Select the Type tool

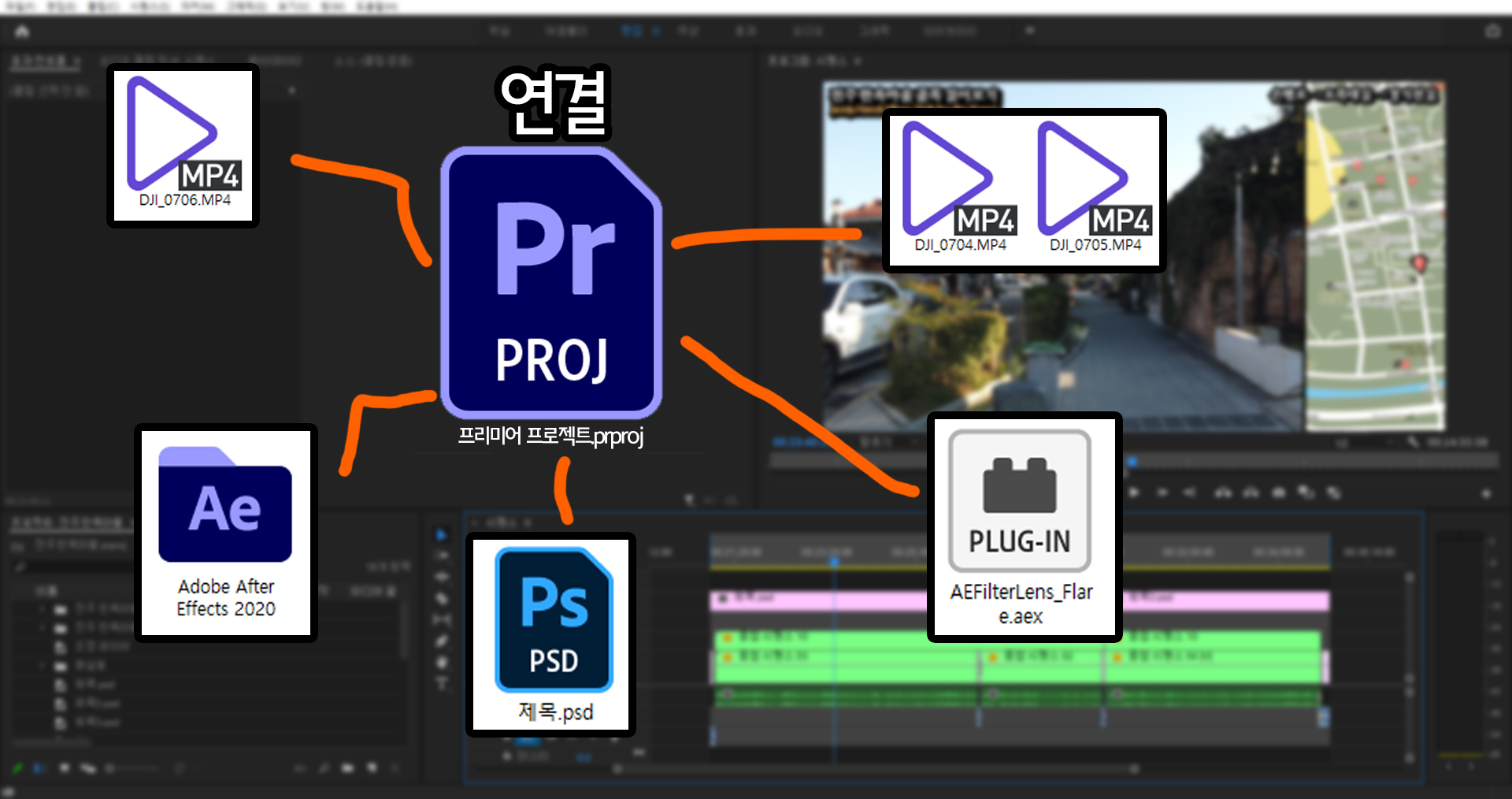(x=441, y=684)
